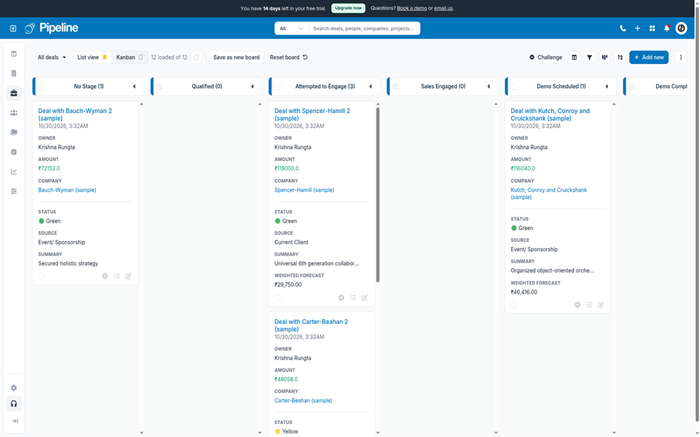Tick the Sales Engaged column checkbox

[396, 87]
